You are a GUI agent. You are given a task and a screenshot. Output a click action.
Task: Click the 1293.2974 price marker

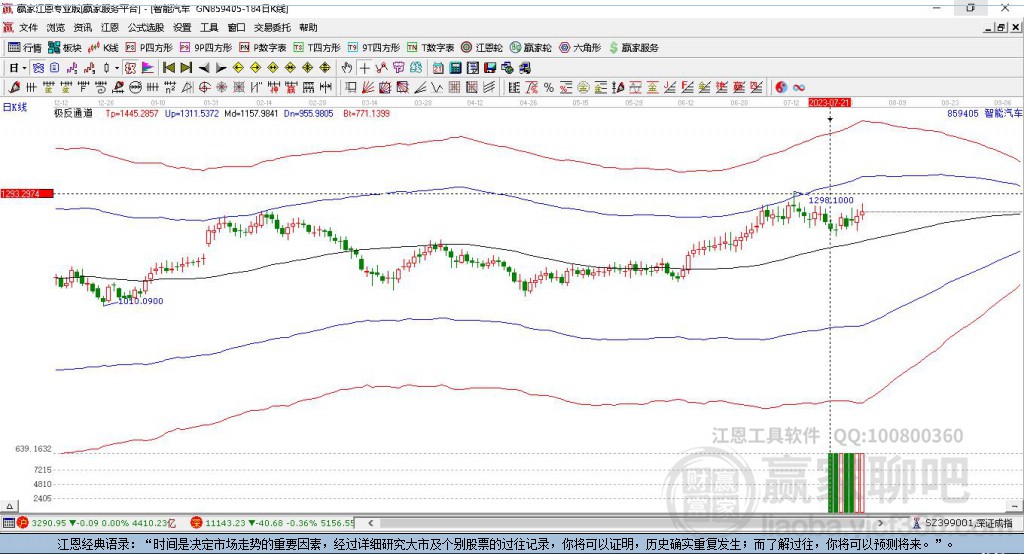click(27, 193)
